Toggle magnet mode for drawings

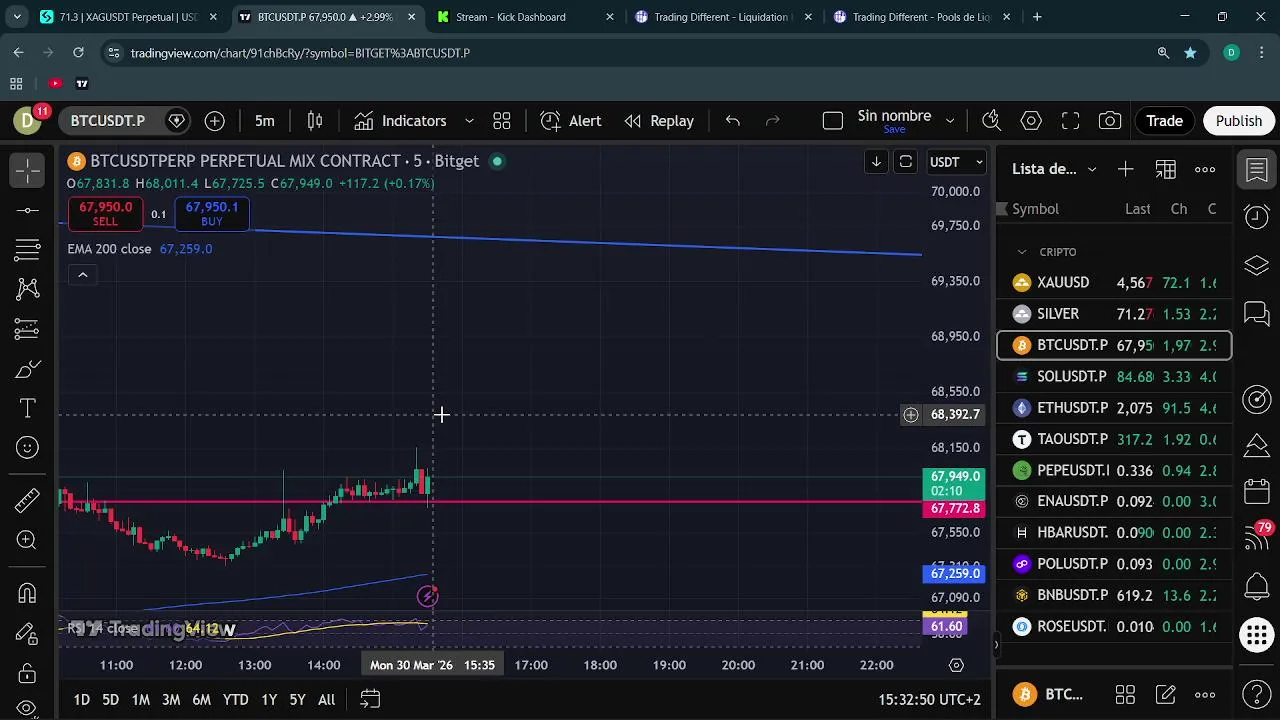(27, 593)
